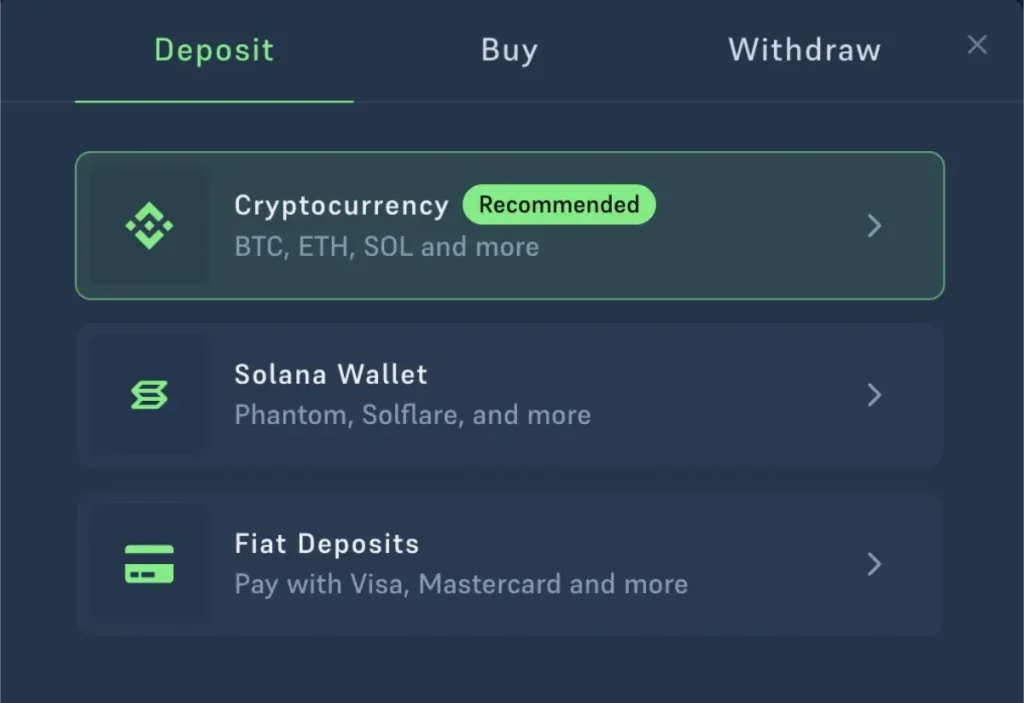
Task: Expand Fiat Deposits using the right arrow
Action: [875, 565]
